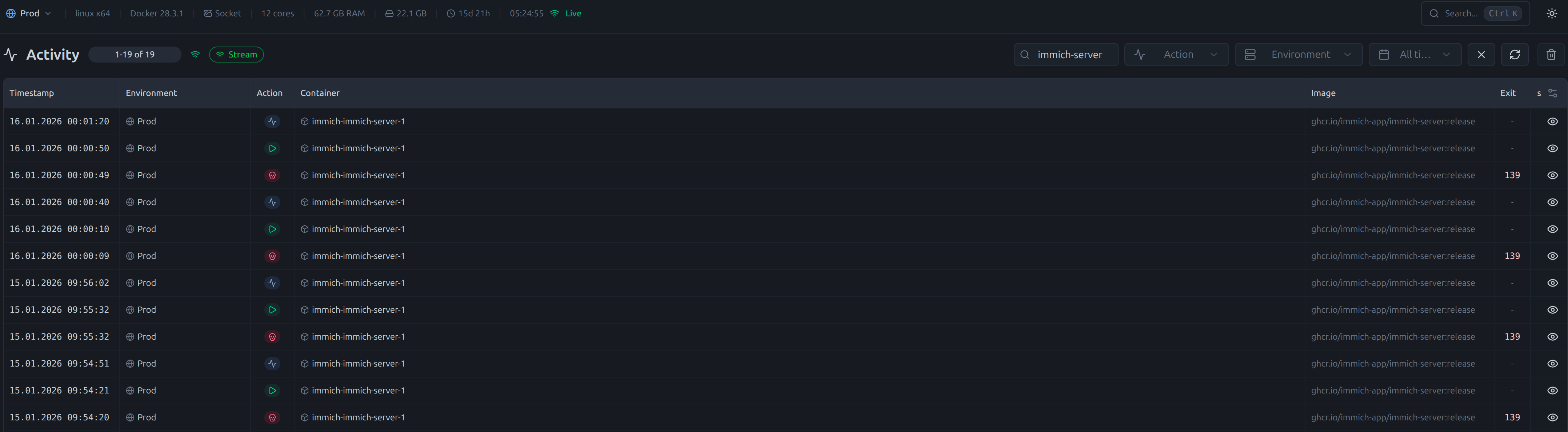Click immich-immich-server-1 container at 15.01.2026 09:56:02
The height and width of the screenshot is (432, 1568).
click(358, 283)
